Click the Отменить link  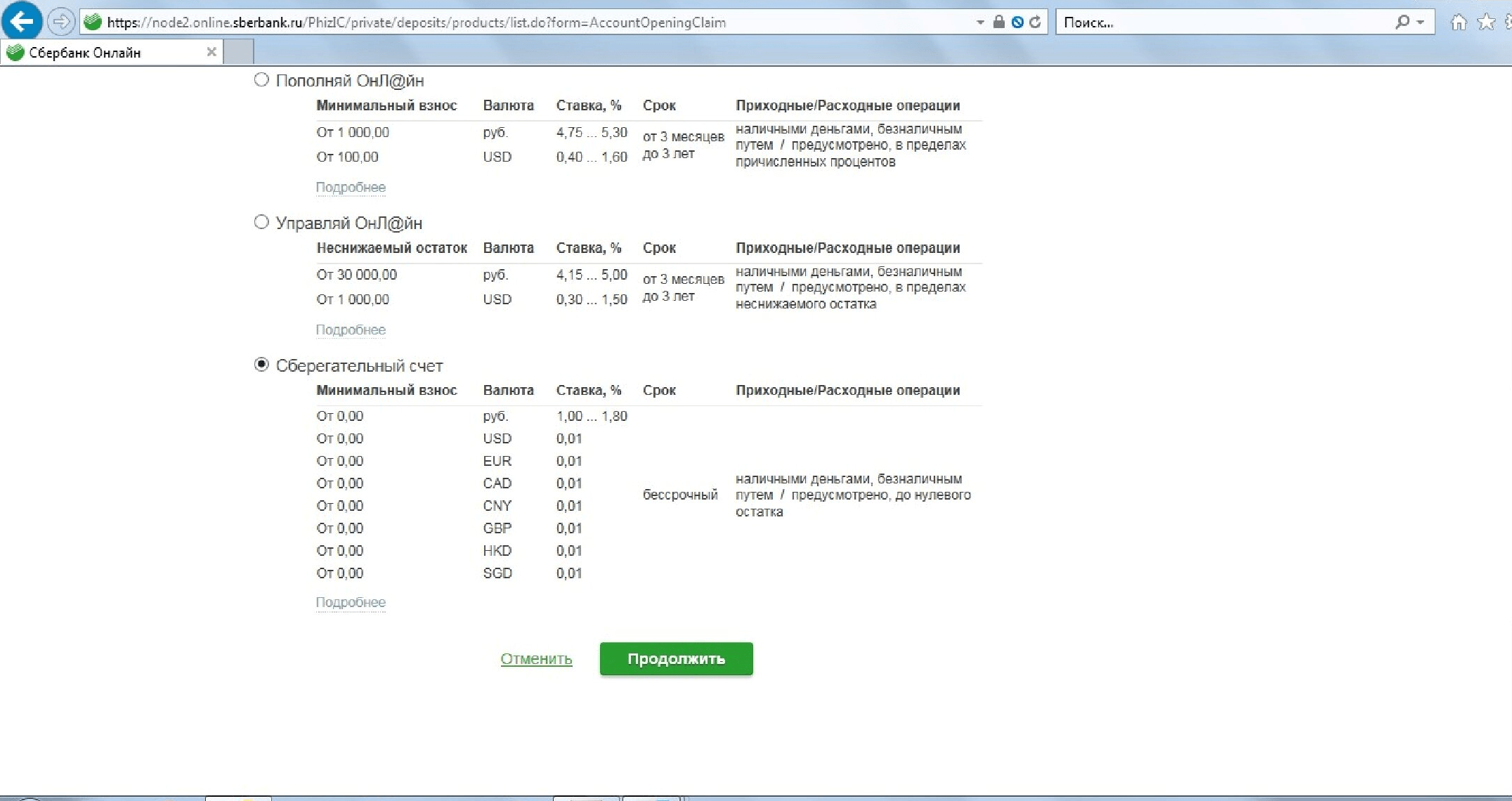(x=536, y=659)
